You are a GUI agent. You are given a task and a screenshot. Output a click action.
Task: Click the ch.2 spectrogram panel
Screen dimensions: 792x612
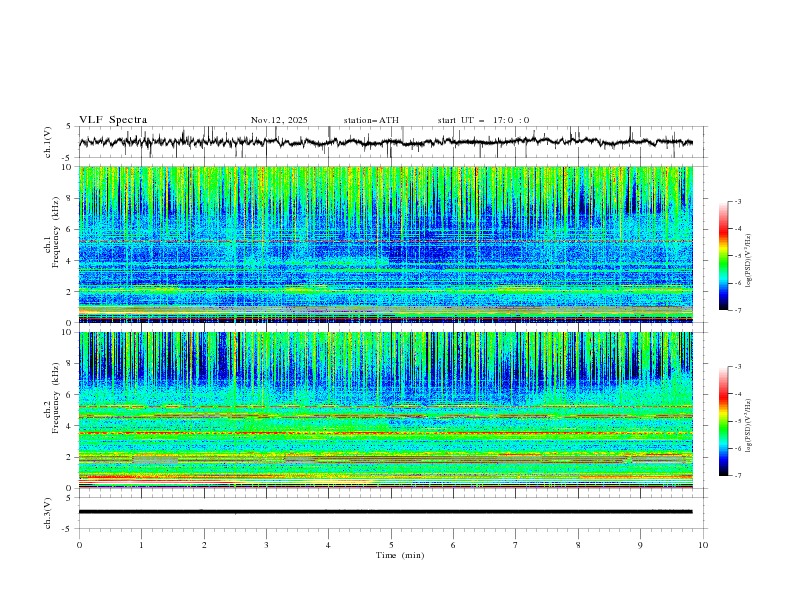click(x=385, y=410)
